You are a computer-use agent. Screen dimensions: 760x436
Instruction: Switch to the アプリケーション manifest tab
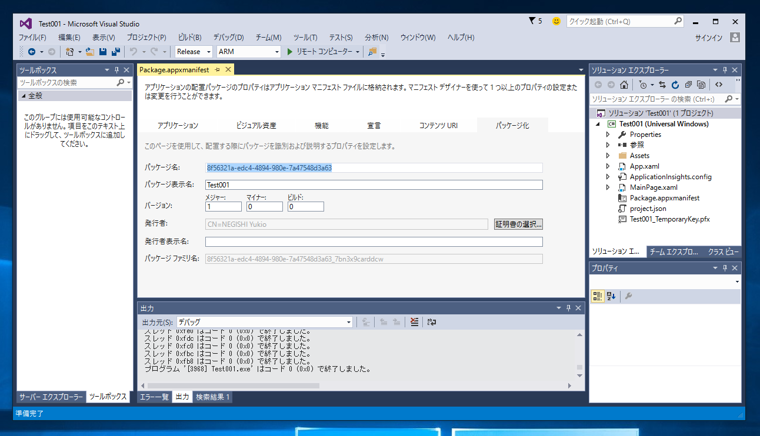point(178,125)
